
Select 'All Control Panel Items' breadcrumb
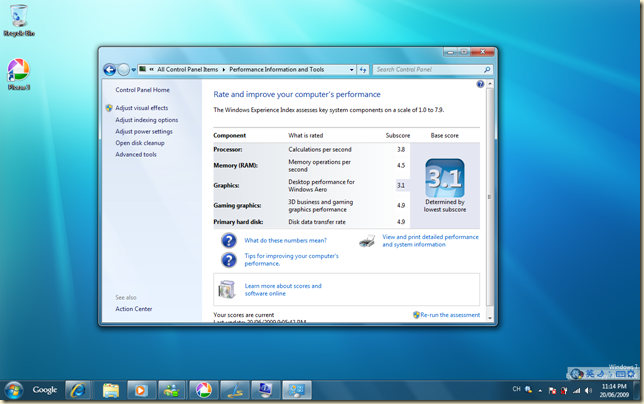188,69
